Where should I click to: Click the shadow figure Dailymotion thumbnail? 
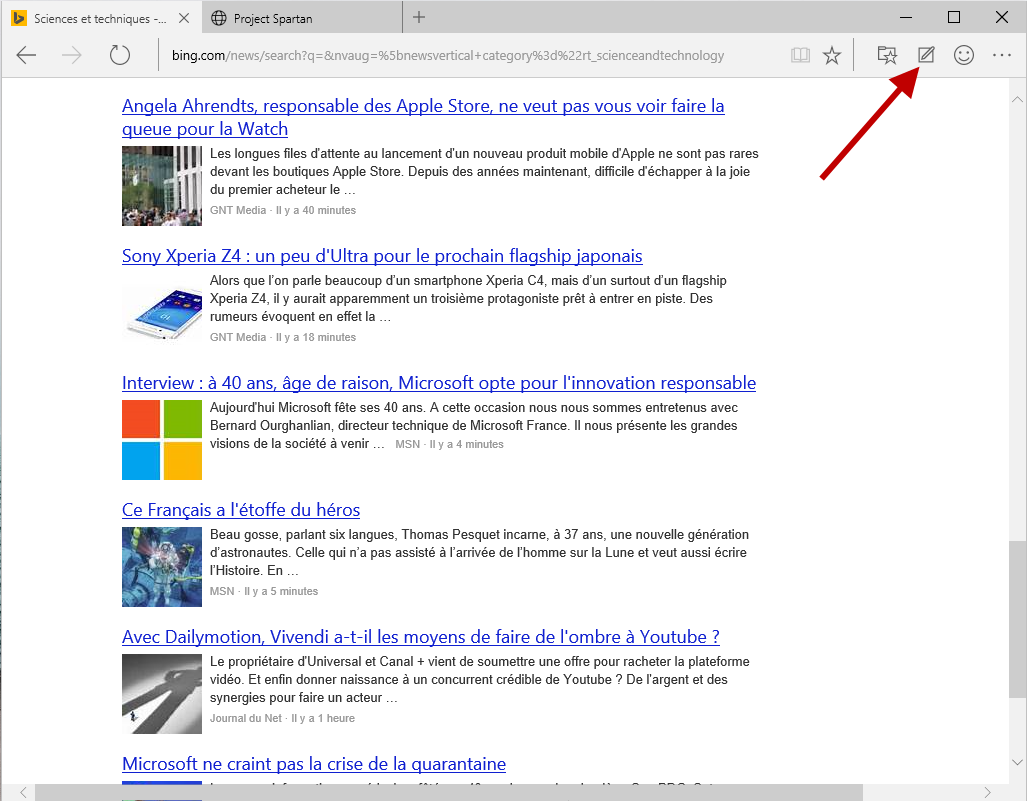coord(162,694)
